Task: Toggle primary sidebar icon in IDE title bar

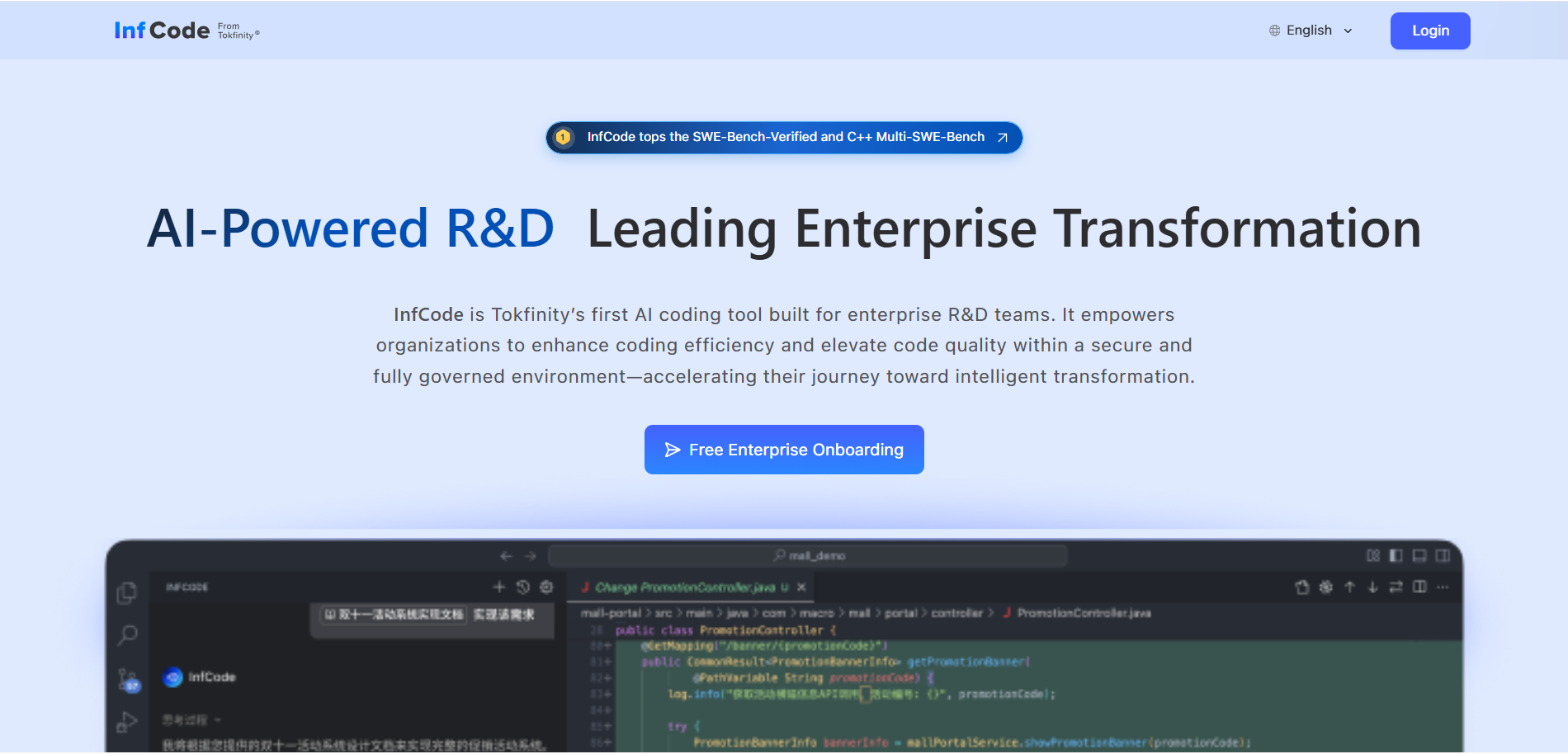Action: [1396, 556]
